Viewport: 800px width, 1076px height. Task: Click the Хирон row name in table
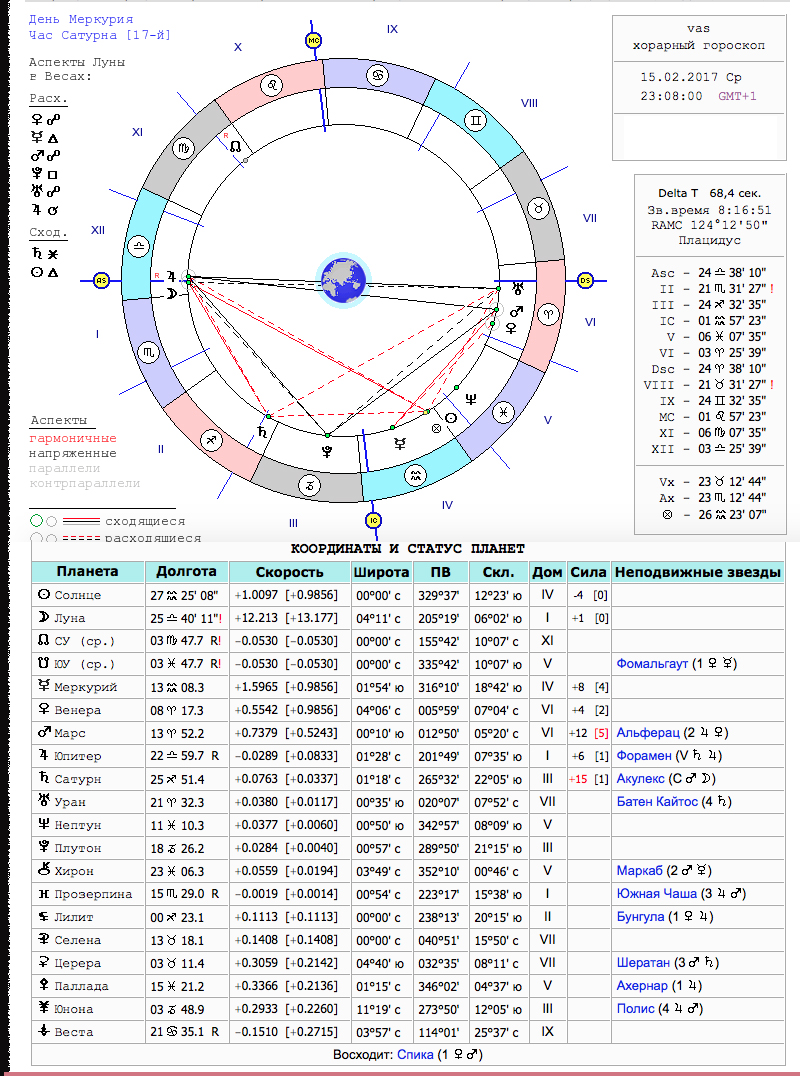[74, 872]
